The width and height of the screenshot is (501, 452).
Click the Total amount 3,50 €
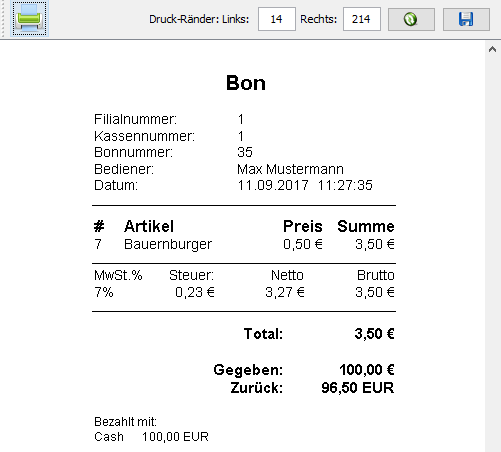click(374, 334)
